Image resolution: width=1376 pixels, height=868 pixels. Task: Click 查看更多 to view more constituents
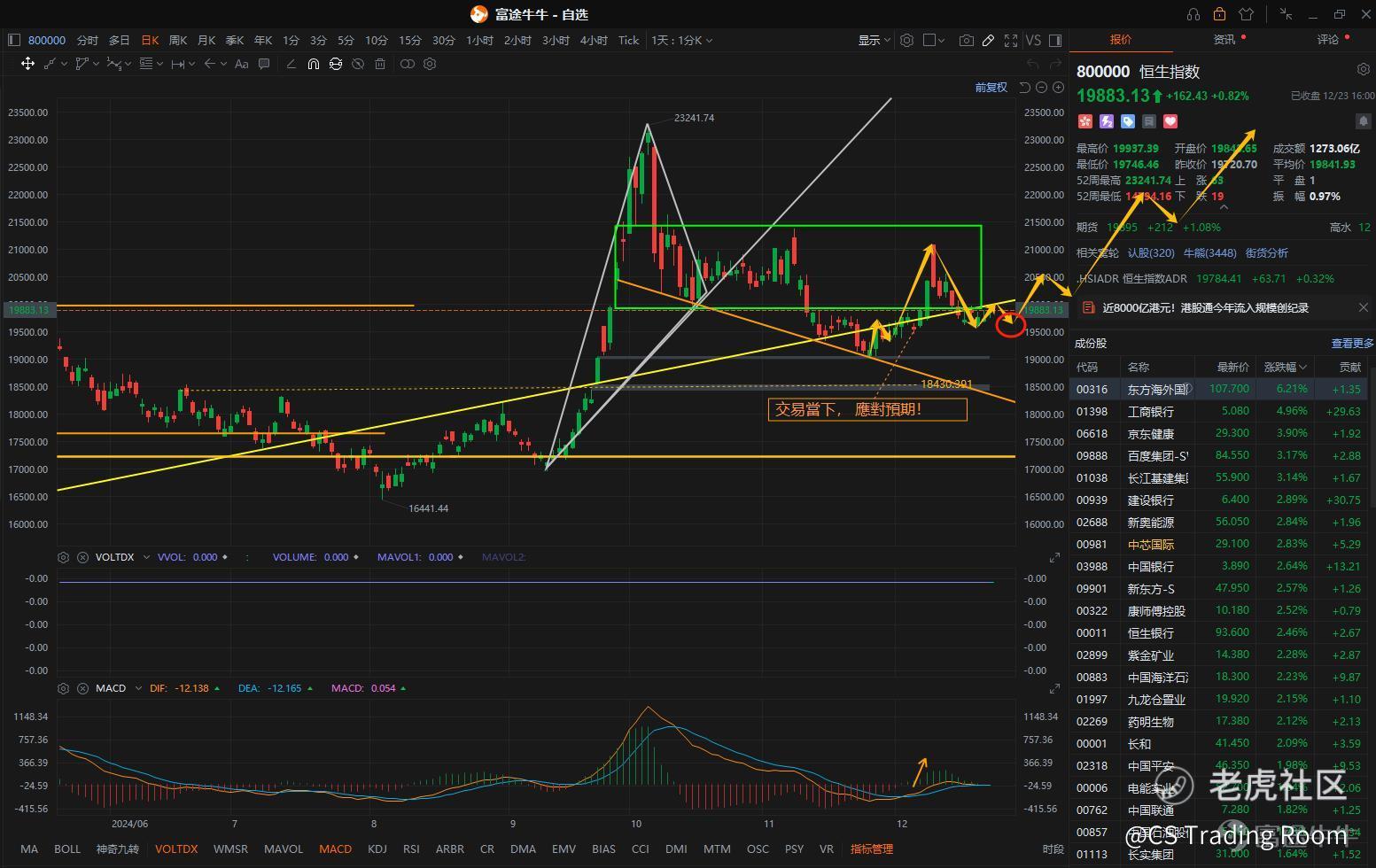coord(1352,344)
